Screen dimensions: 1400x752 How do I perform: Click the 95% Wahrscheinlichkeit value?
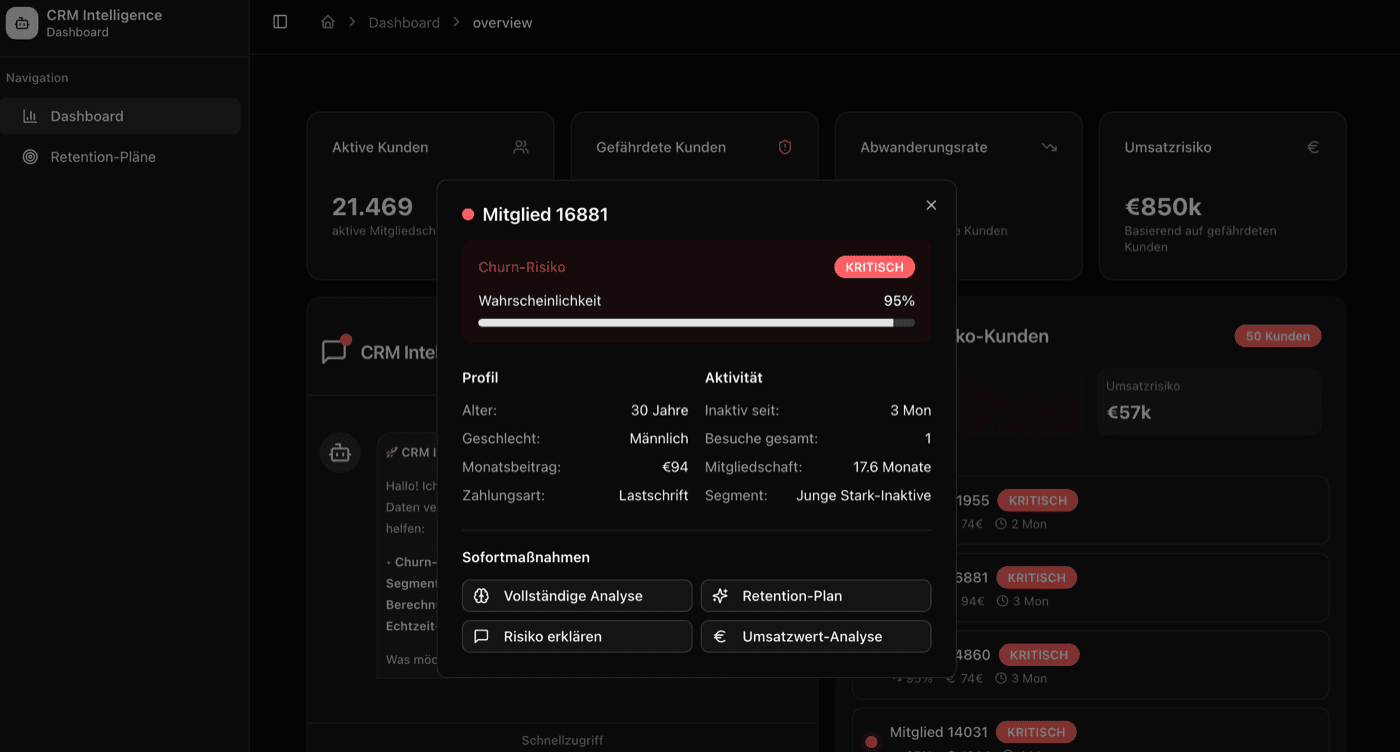click(899, 301)
